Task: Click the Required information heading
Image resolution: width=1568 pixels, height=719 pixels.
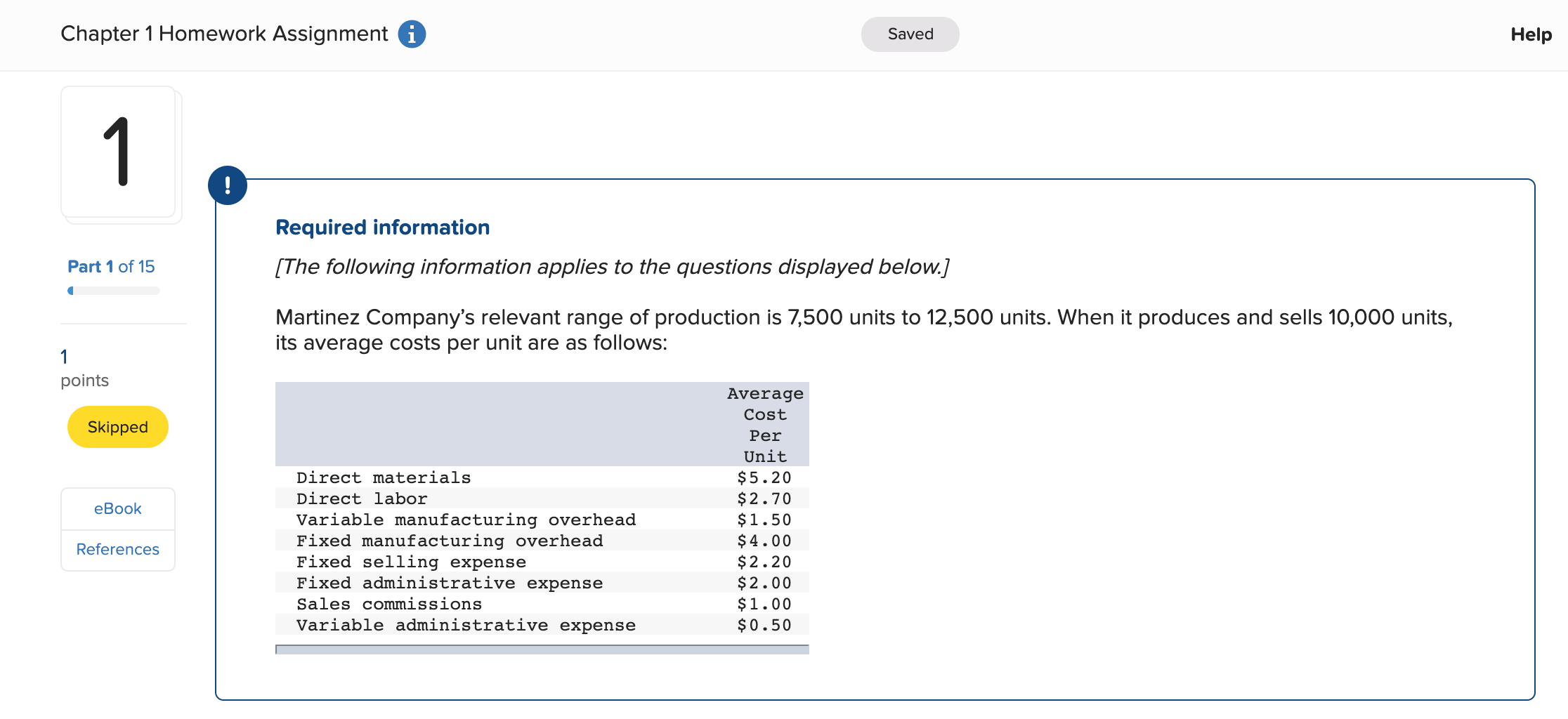Action: [x=382, y=227]
